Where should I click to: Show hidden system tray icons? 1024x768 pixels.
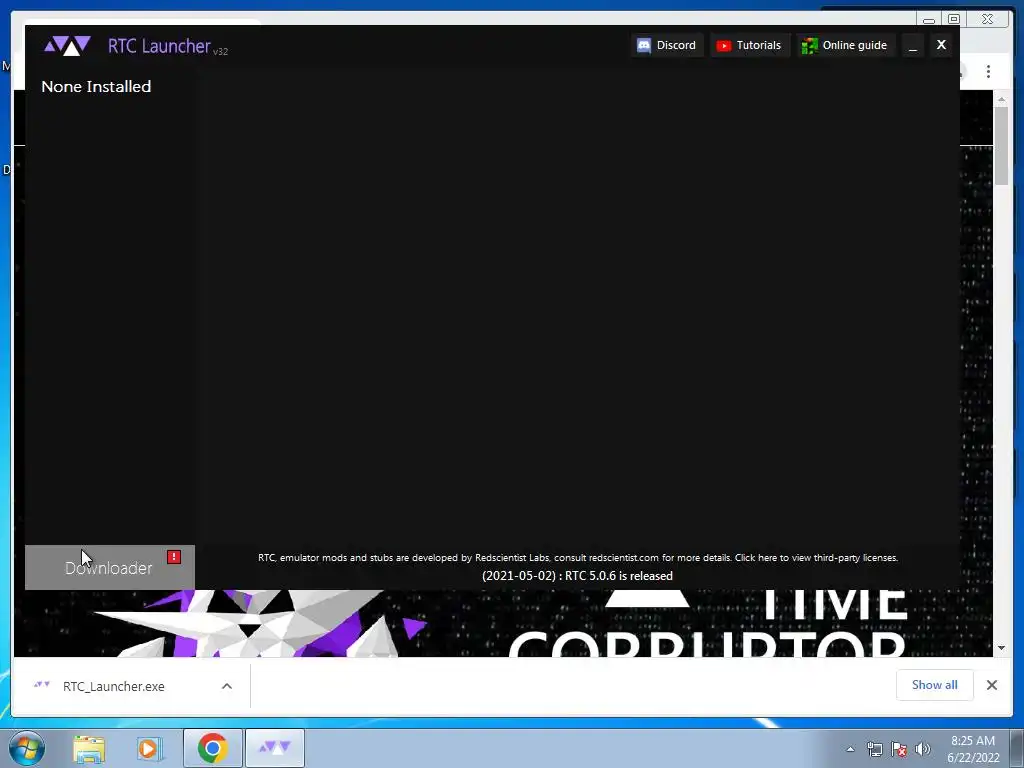click(850, 749)
